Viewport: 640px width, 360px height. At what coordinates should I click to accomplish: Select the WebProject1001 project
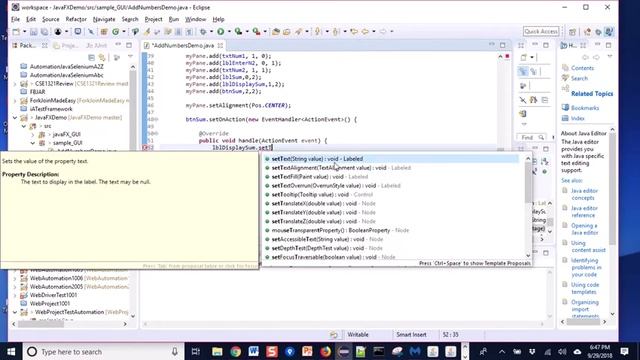(50, 304)
